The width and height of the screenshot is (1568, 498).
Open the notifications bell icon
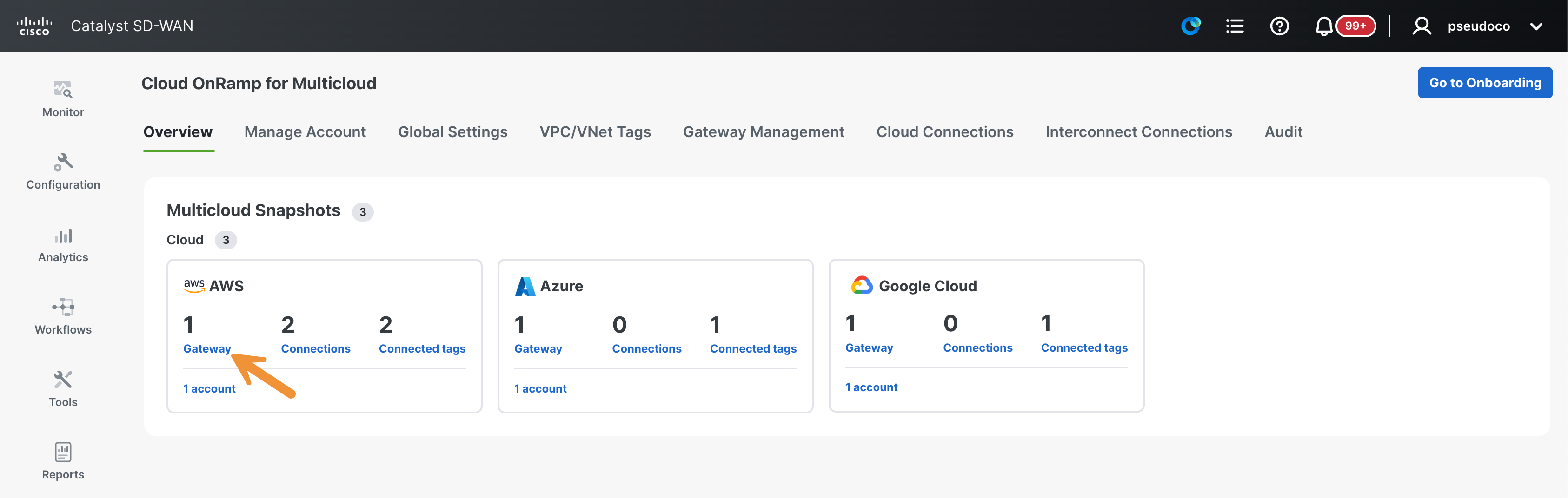(1323, 26)
